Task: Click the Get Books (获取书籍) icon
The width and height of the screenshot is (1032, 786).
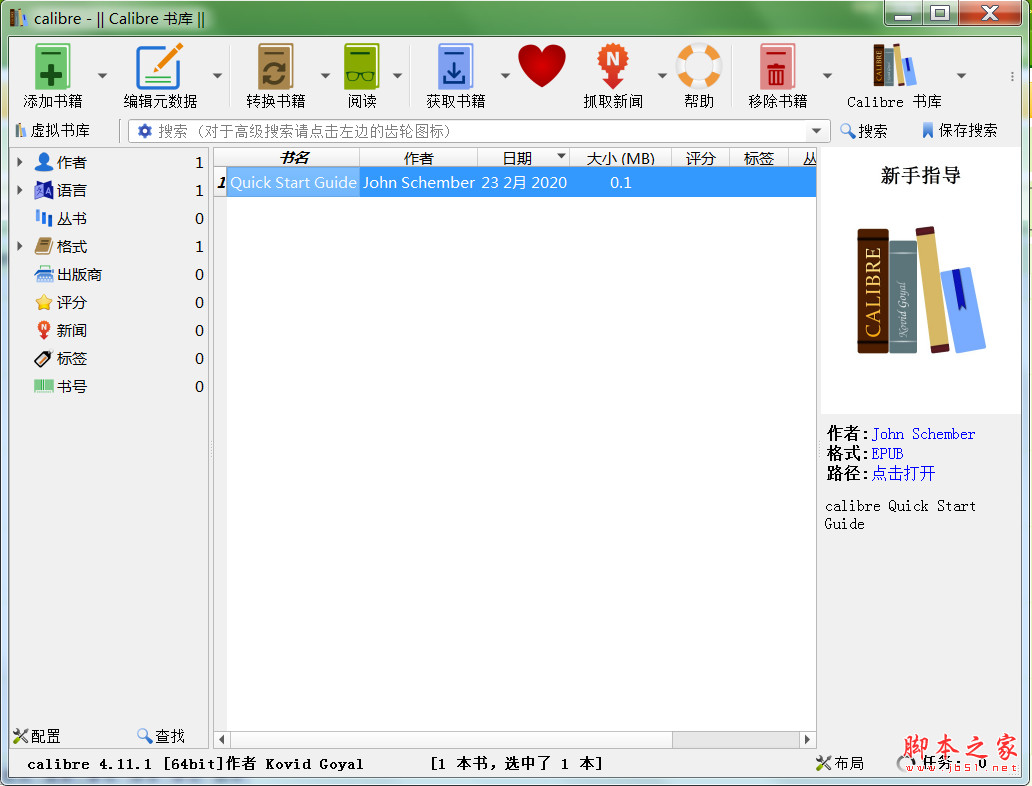Action: (455, 66)
